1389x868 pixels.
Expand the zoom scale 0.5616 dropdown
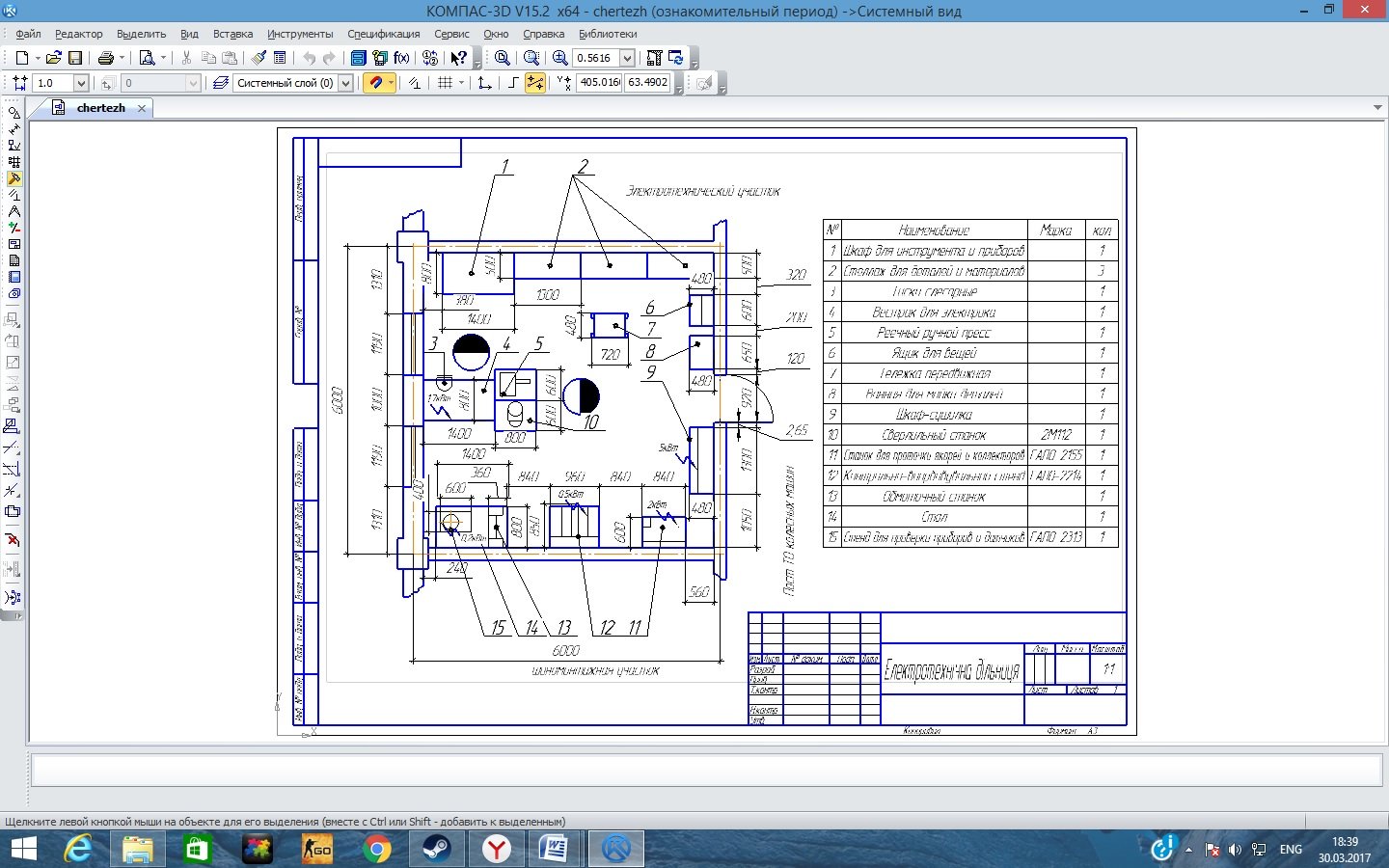click(x=627, y=58)
